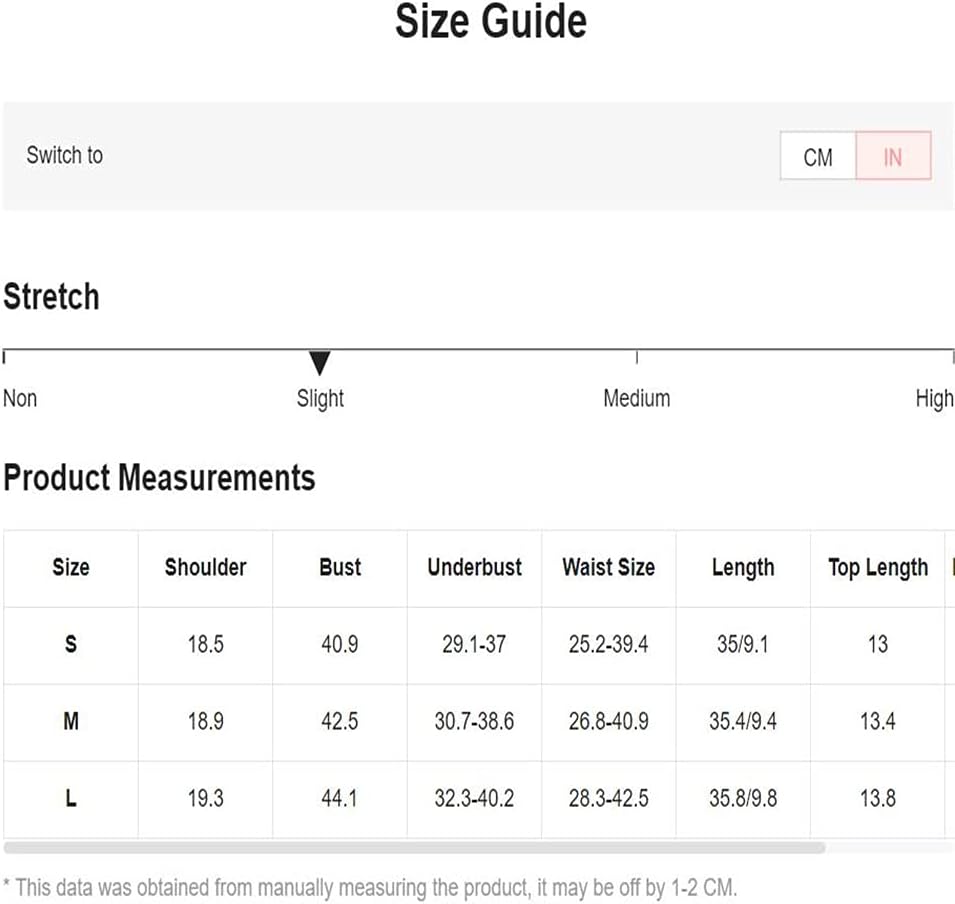Click the Medium stretch label

pos(636,398)
